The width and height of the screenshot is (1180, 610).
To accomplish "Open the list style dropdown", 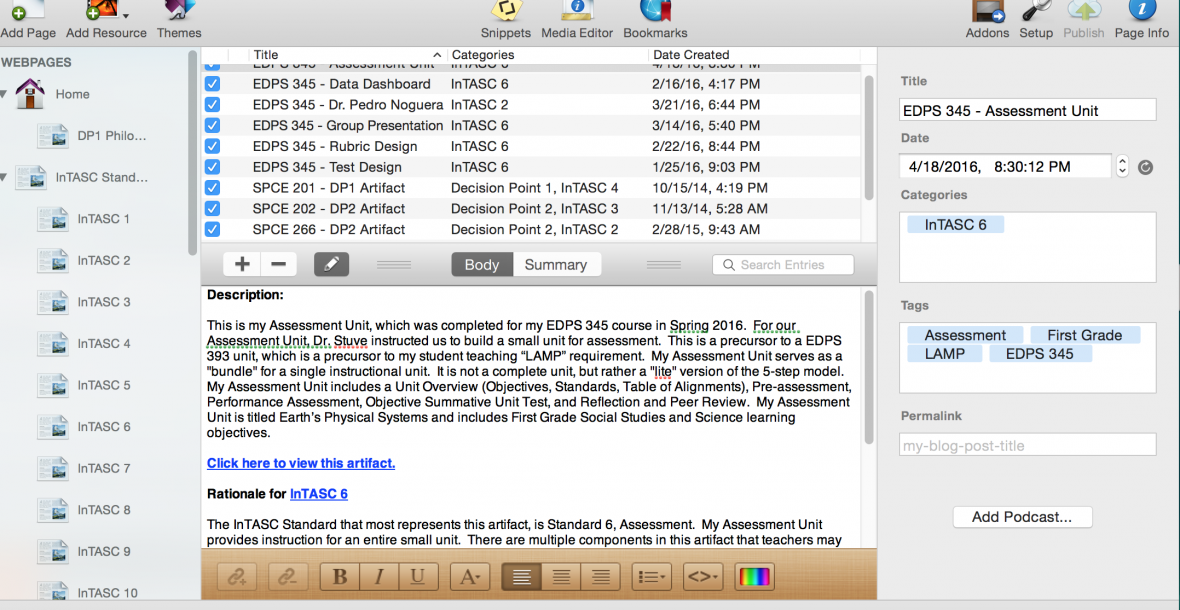I will pyautogui.click(x=651, y=576).
